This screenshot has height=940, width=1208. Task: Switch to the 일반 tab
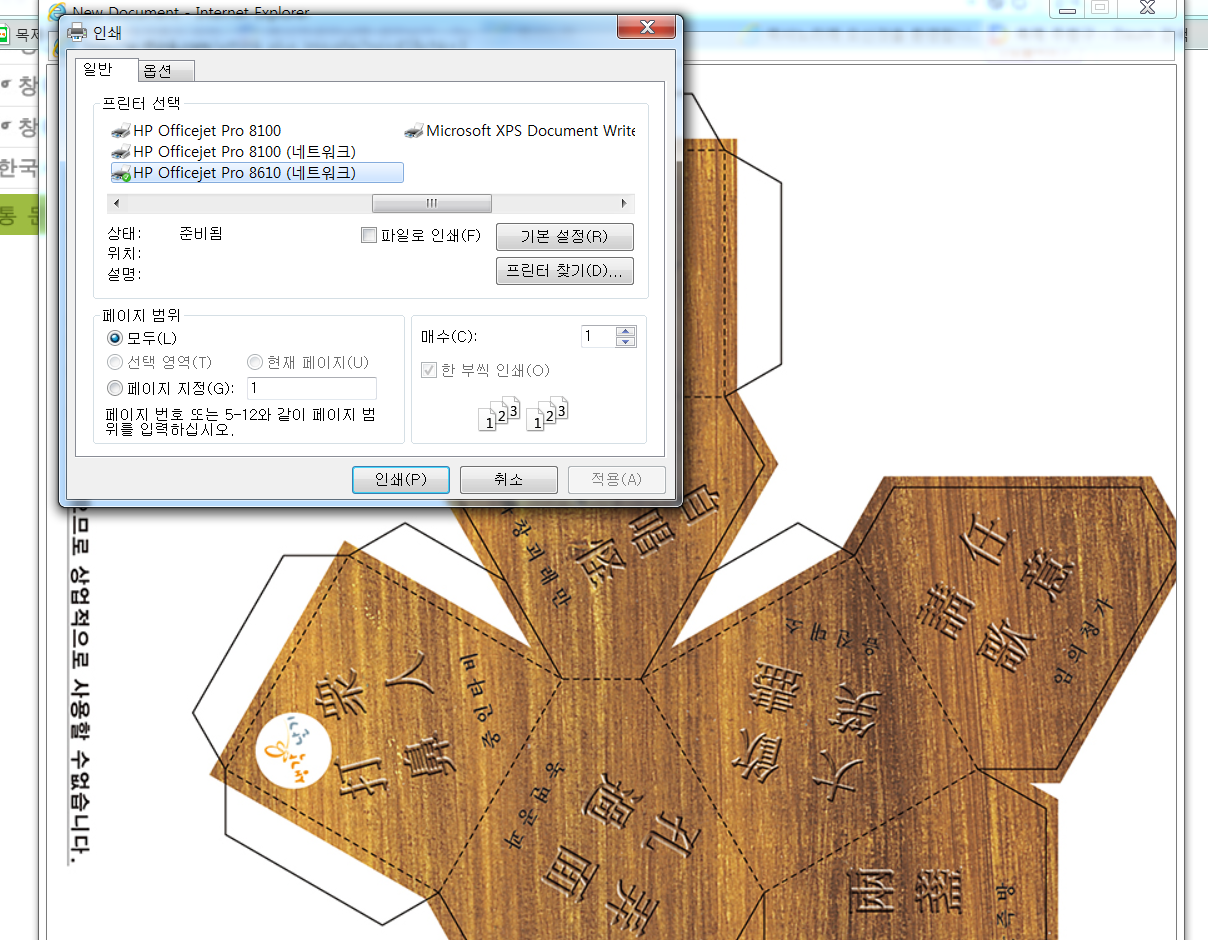97,70
